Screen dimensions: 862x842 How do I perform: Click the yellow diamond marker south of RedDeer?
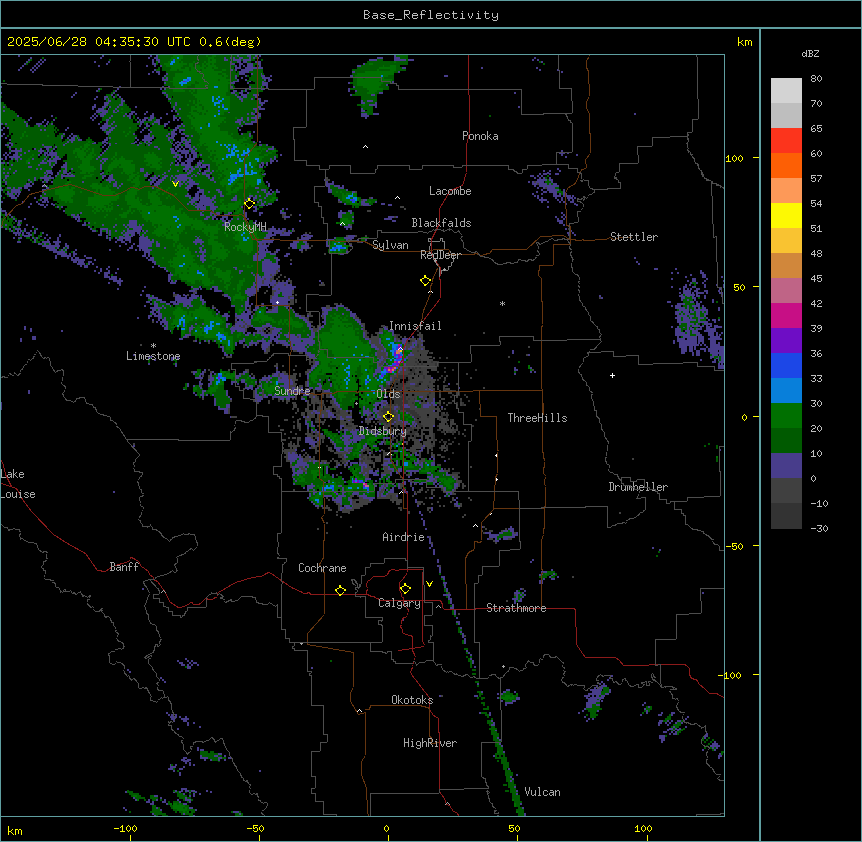tap(426, 281)
